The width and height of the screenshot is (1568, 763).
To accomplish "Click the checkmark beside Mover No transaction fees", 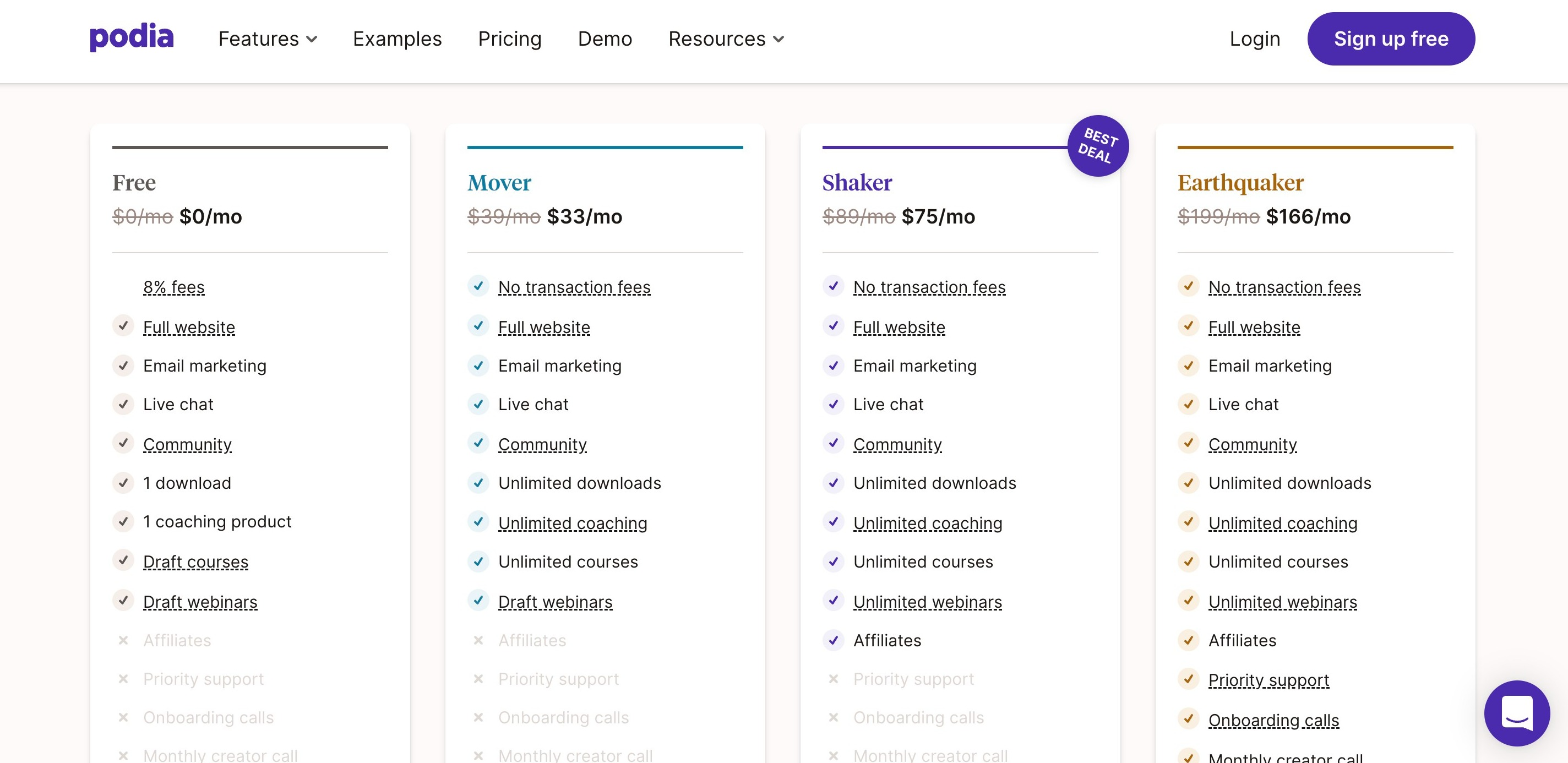I will click(x=478, y=286).
